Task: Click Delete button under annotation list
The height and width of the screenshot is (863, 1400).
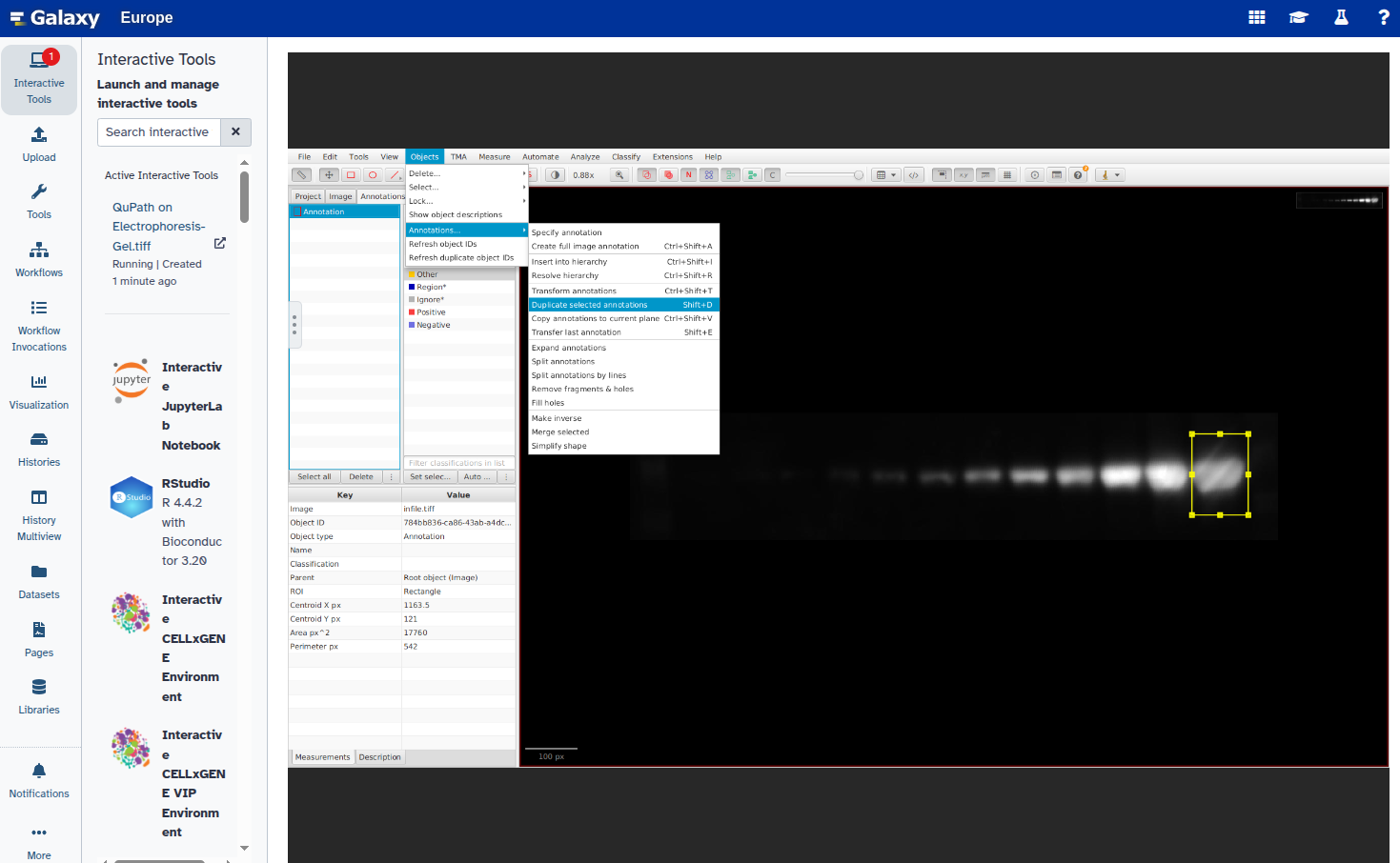Action: (x=361, y=476)
